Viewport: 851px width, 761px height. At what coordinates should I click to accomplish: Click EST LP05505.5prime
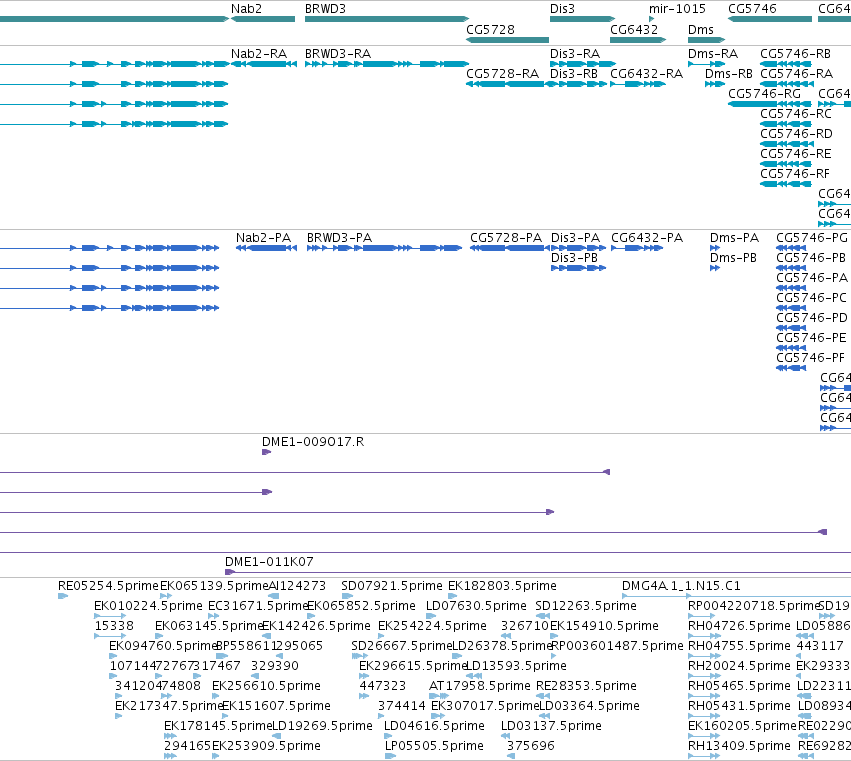391,756
